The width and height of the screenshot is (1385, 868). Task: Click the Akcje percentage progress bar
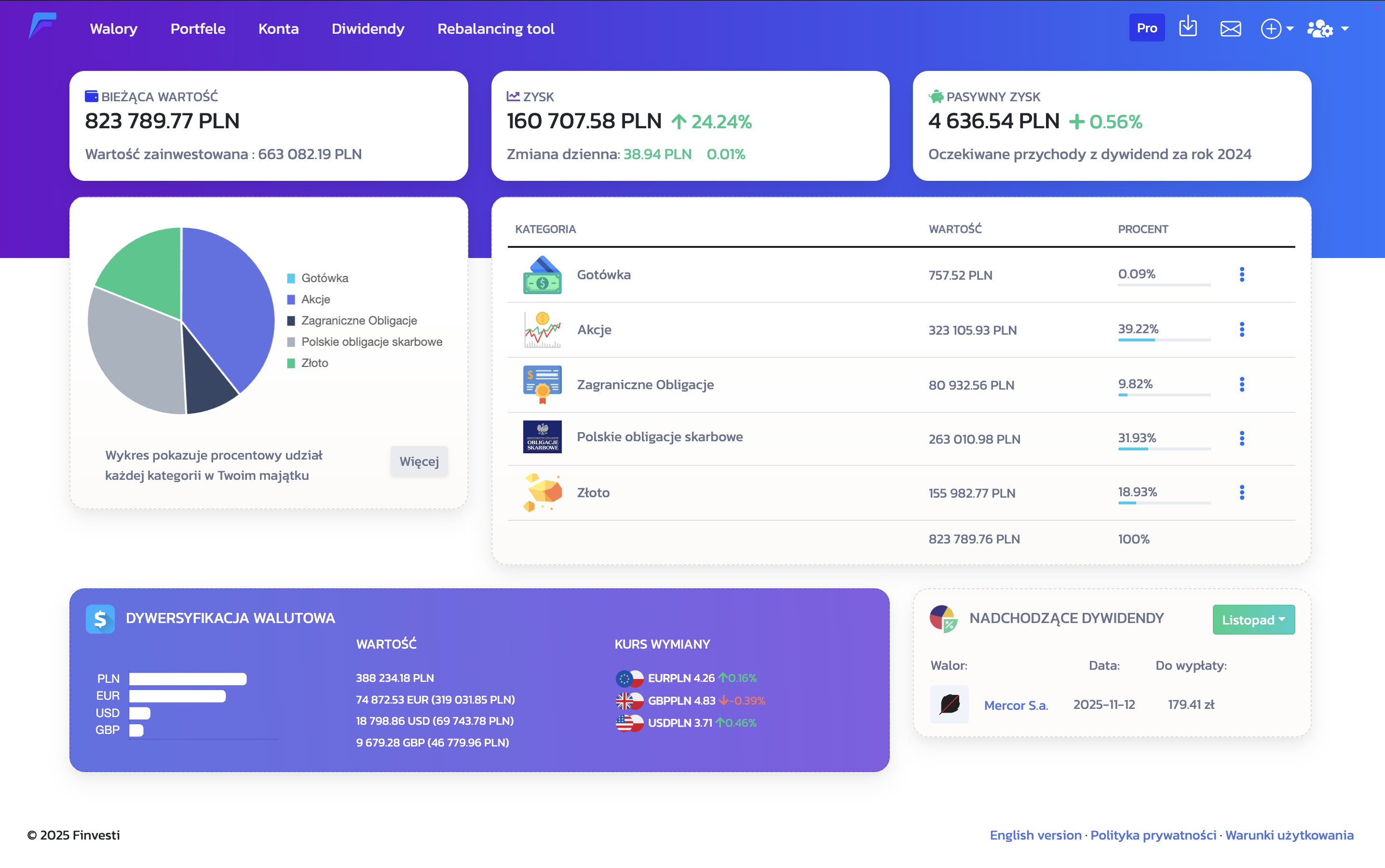(x=1164, y=340)
